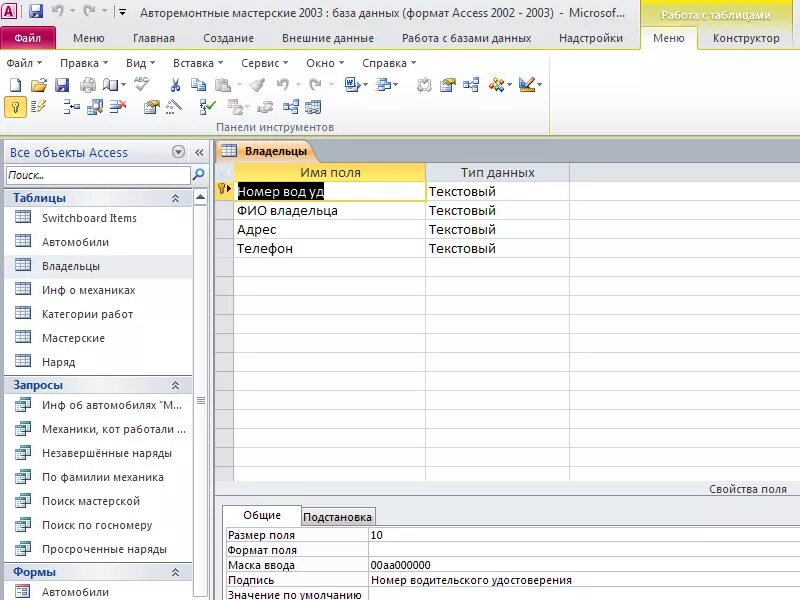Click the New document toolbar icon

[15, 85]
